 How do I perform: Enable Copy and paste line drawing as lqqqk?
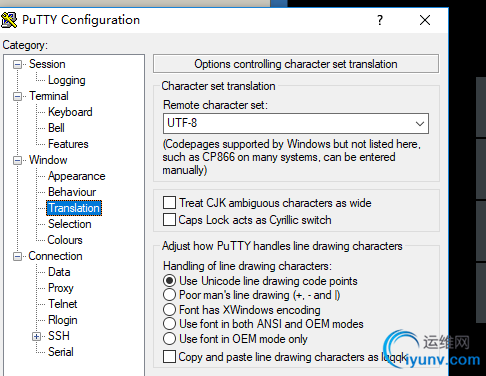click(169, 357)
